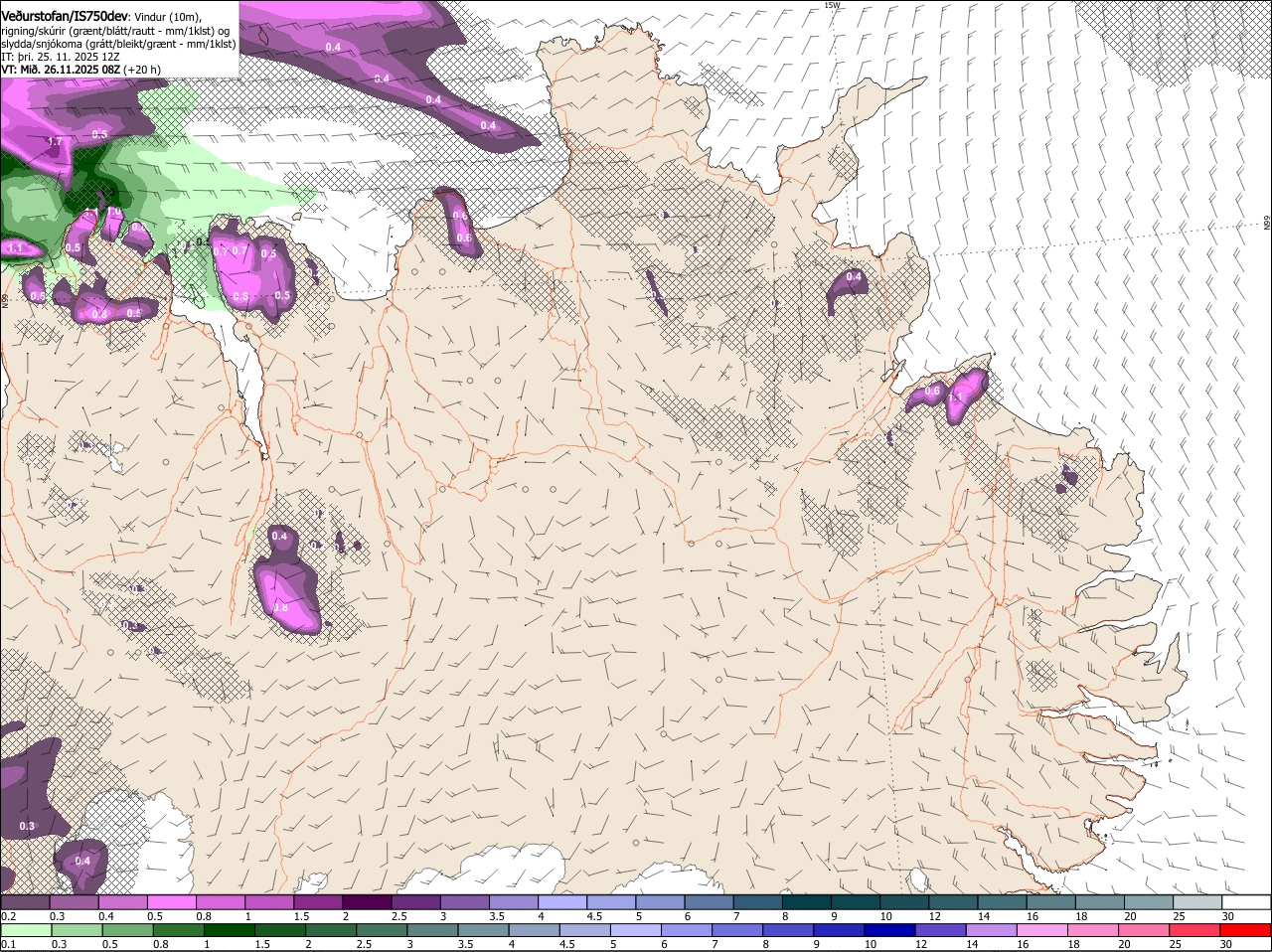
Task: Pick the darkest purple 2–2.5 swatch in upper legend
Action: coord(367,902)
